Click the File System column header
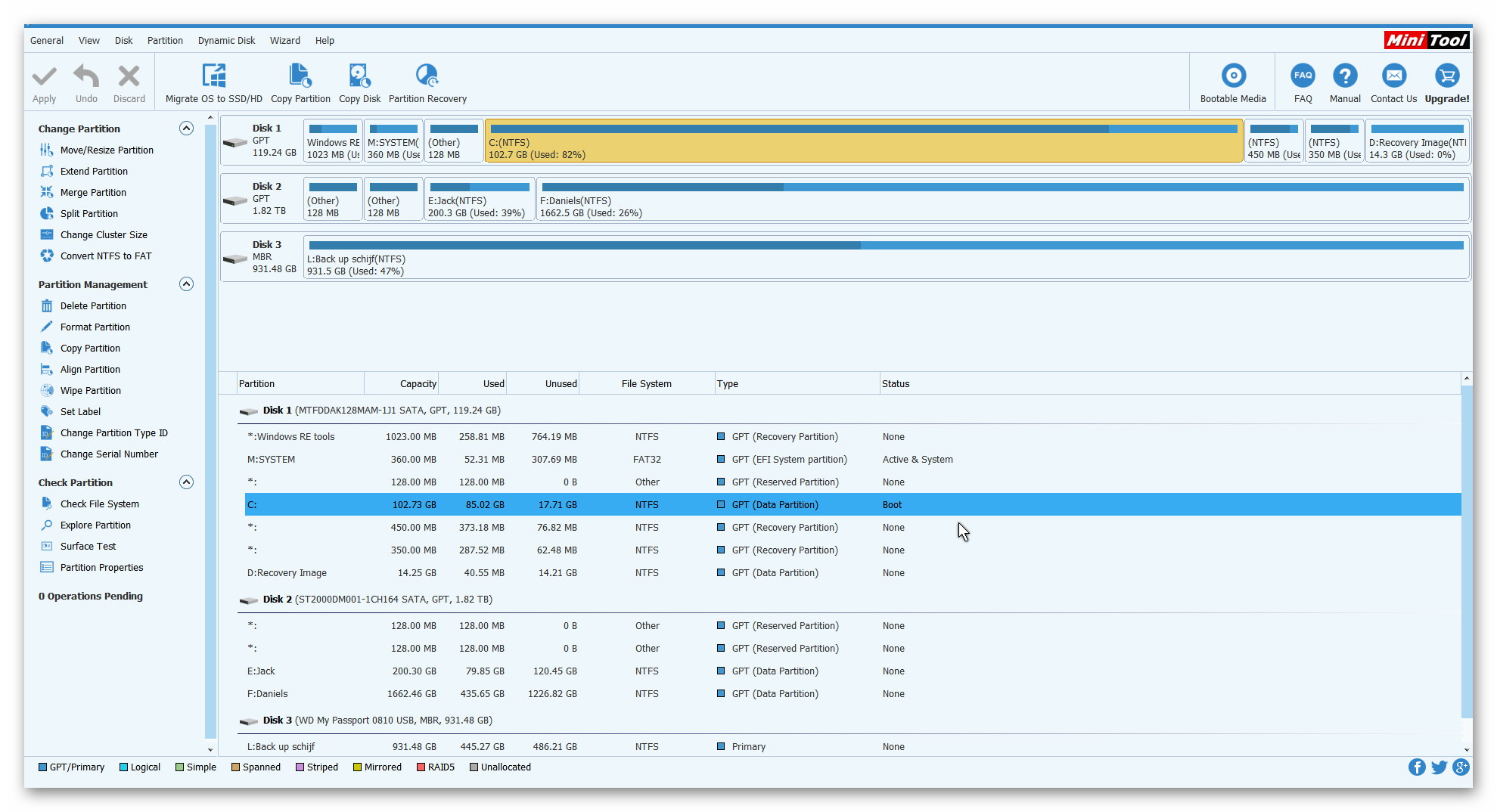 [x=646, y=384]
